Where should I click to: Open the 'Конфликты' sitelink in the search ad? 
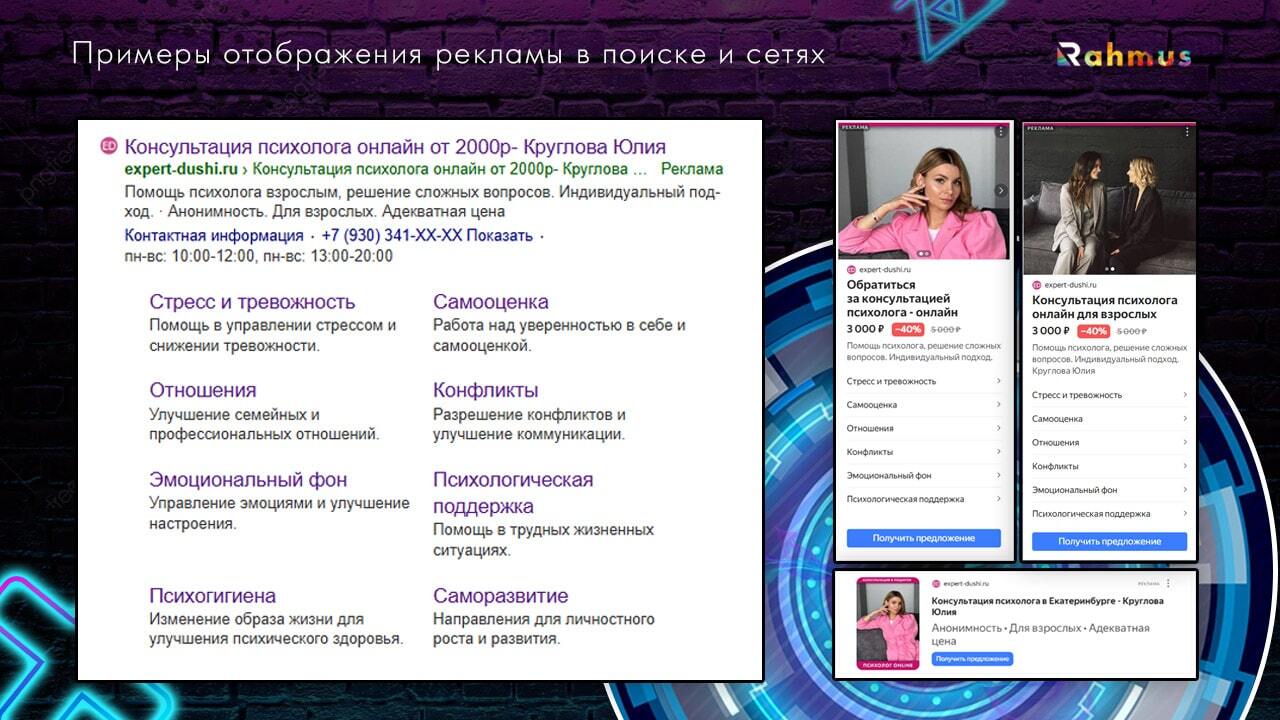click(x=486, y=390)
